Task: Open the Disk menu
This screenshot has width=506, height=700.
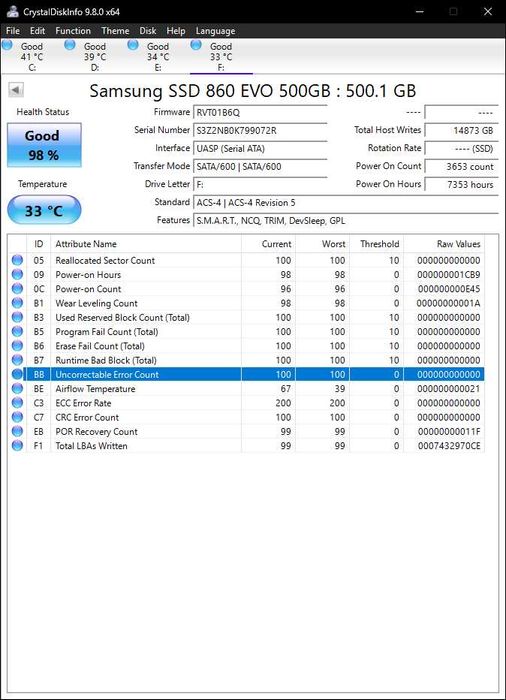Action: coord(148,31)
